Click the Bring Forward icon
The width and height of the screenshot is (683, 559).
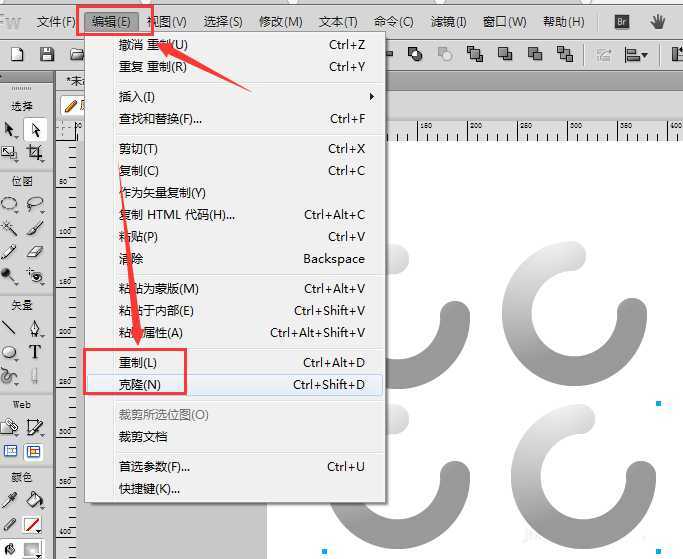[504, 54]
